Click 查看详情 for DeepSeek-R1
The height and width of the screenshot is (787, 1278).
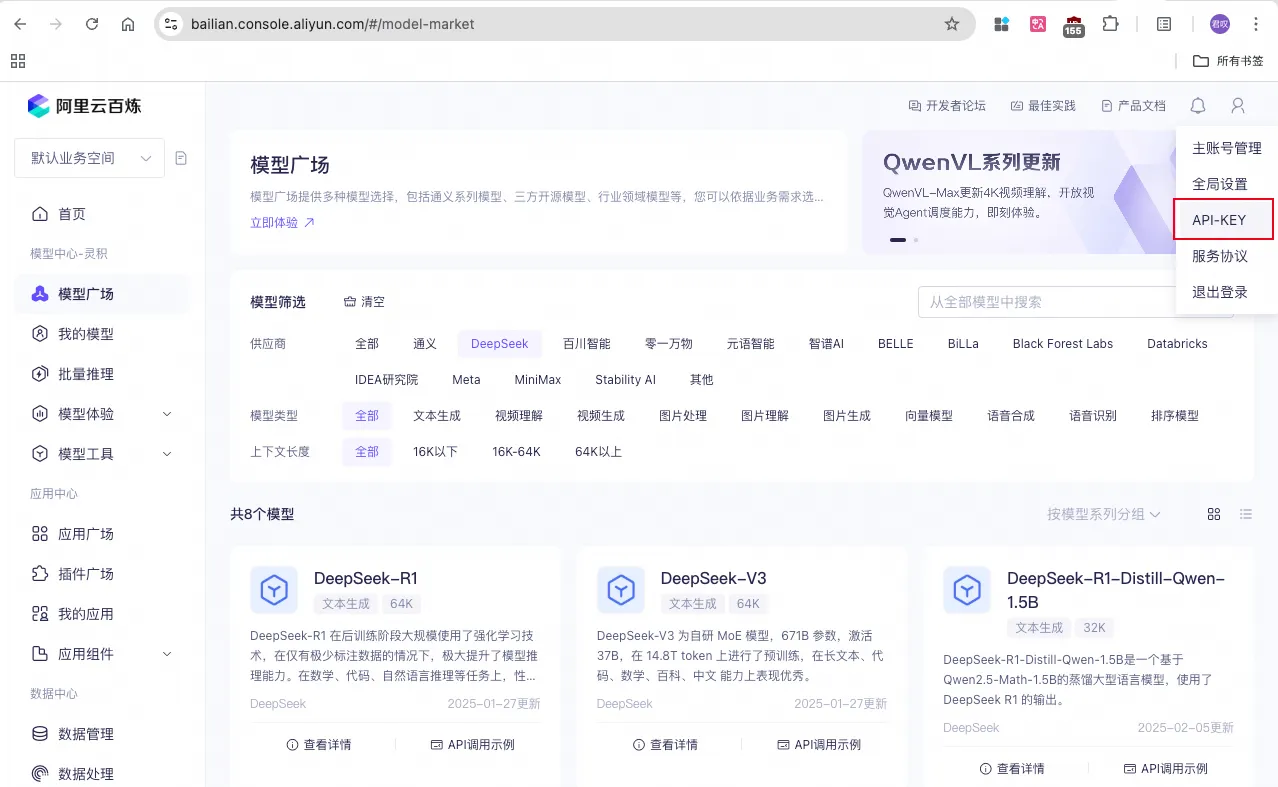tap(319, 744)
